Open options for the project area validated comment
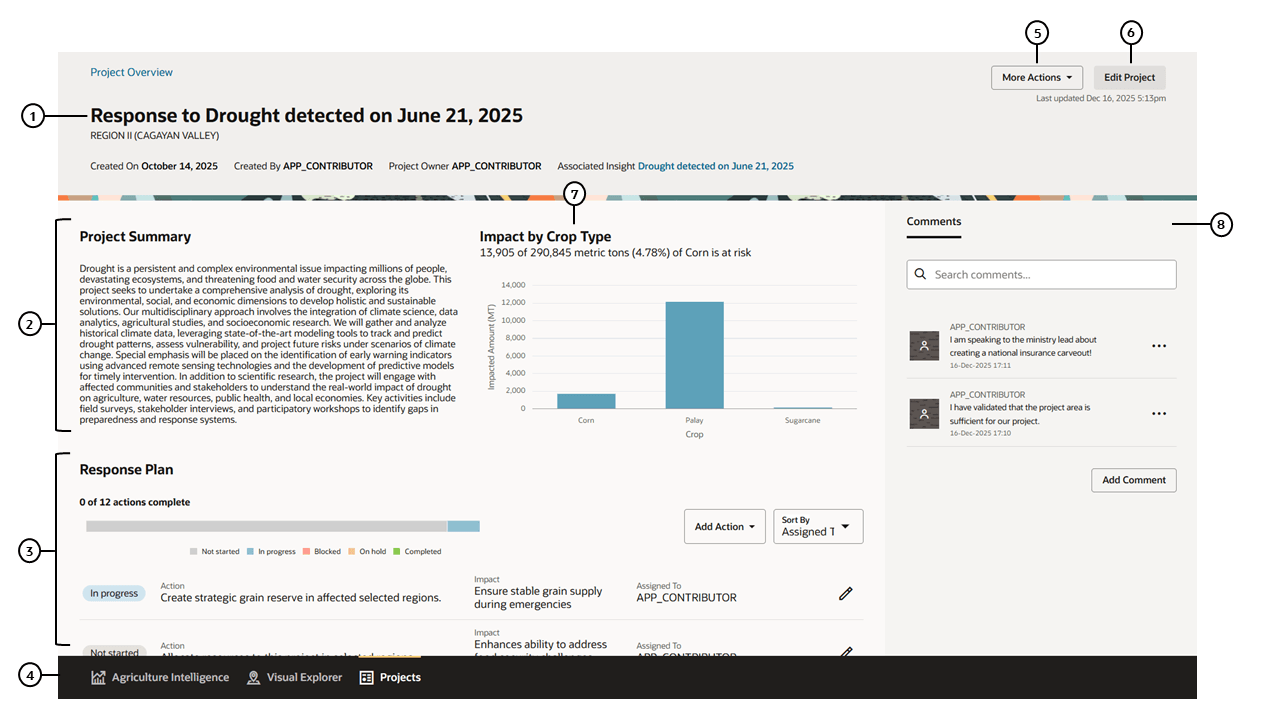 1159,413
